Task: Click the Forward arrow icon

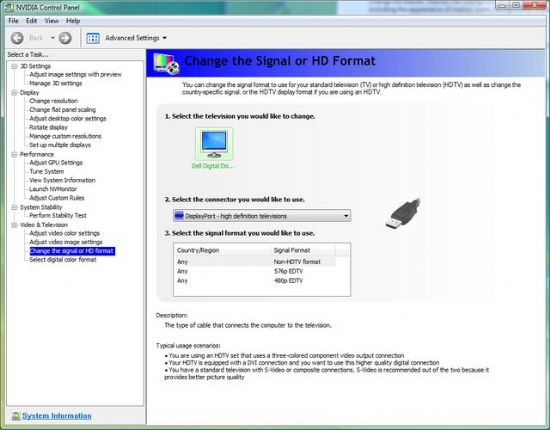Action: tap(65, 38)
